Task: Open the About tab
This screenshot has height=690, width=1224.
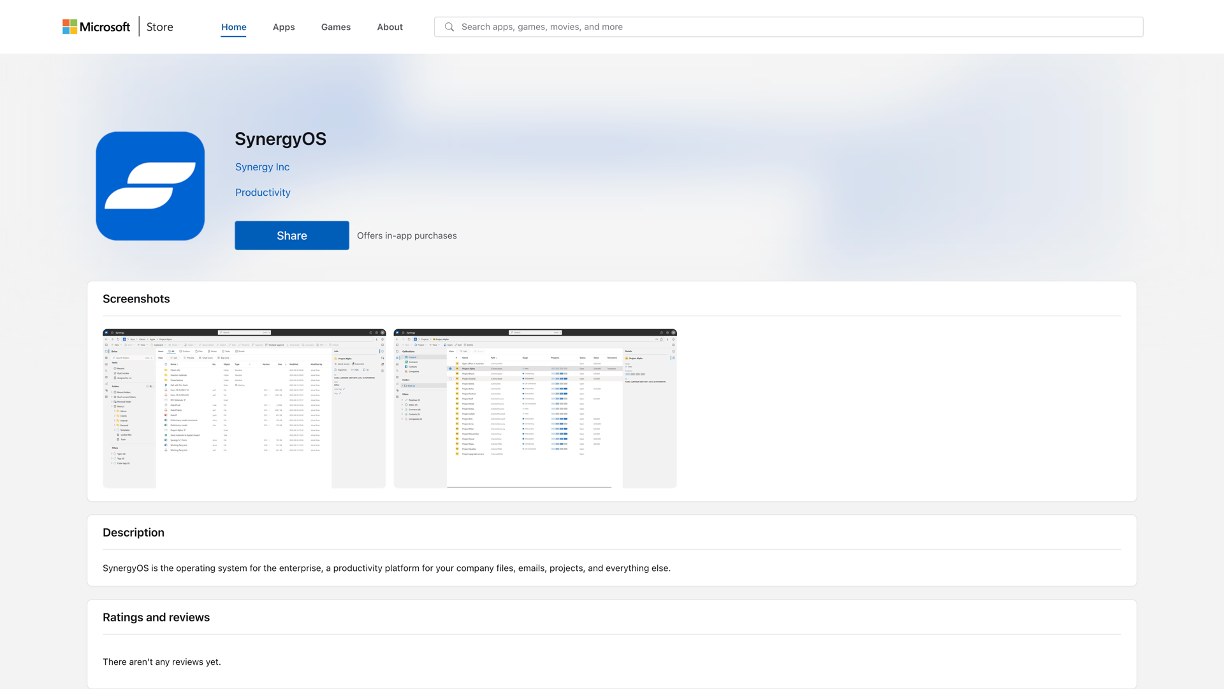Action: [x=390, y=27]
